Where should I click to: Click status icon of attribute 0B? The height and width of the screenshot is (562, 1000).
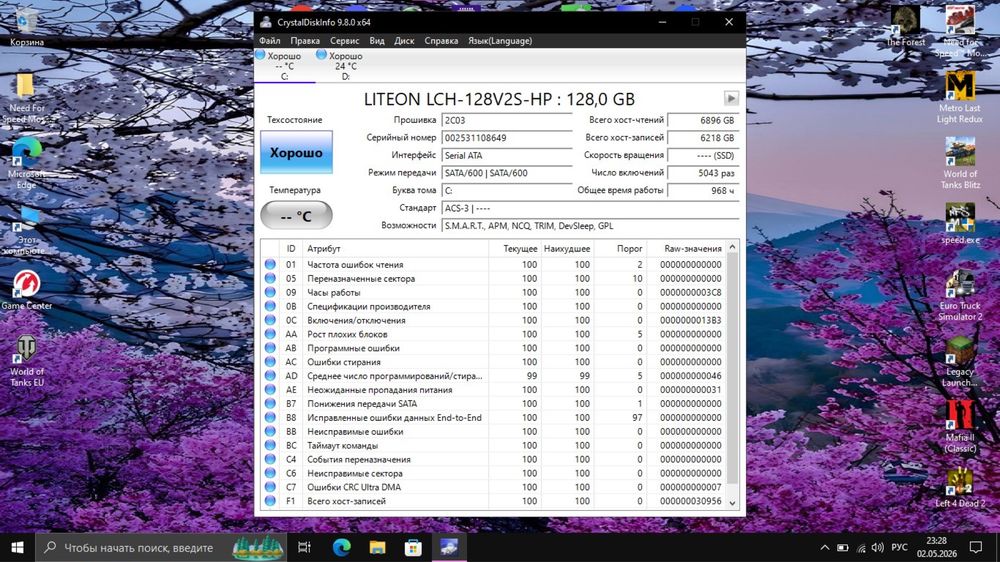[x=270, y=306]
